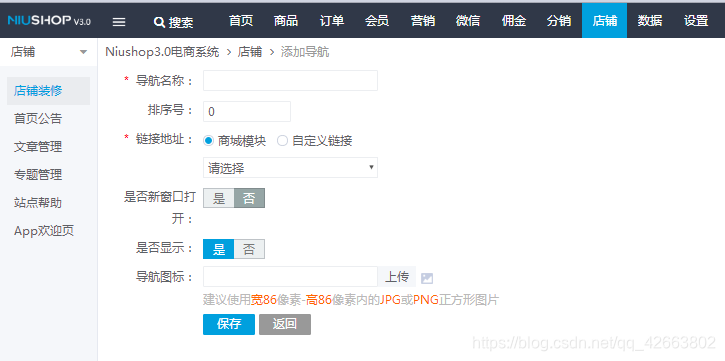The height and width of the screenshot is (361, 725).
Task: Focus the 导航名称 input field
Action: (x=290, y=81)
